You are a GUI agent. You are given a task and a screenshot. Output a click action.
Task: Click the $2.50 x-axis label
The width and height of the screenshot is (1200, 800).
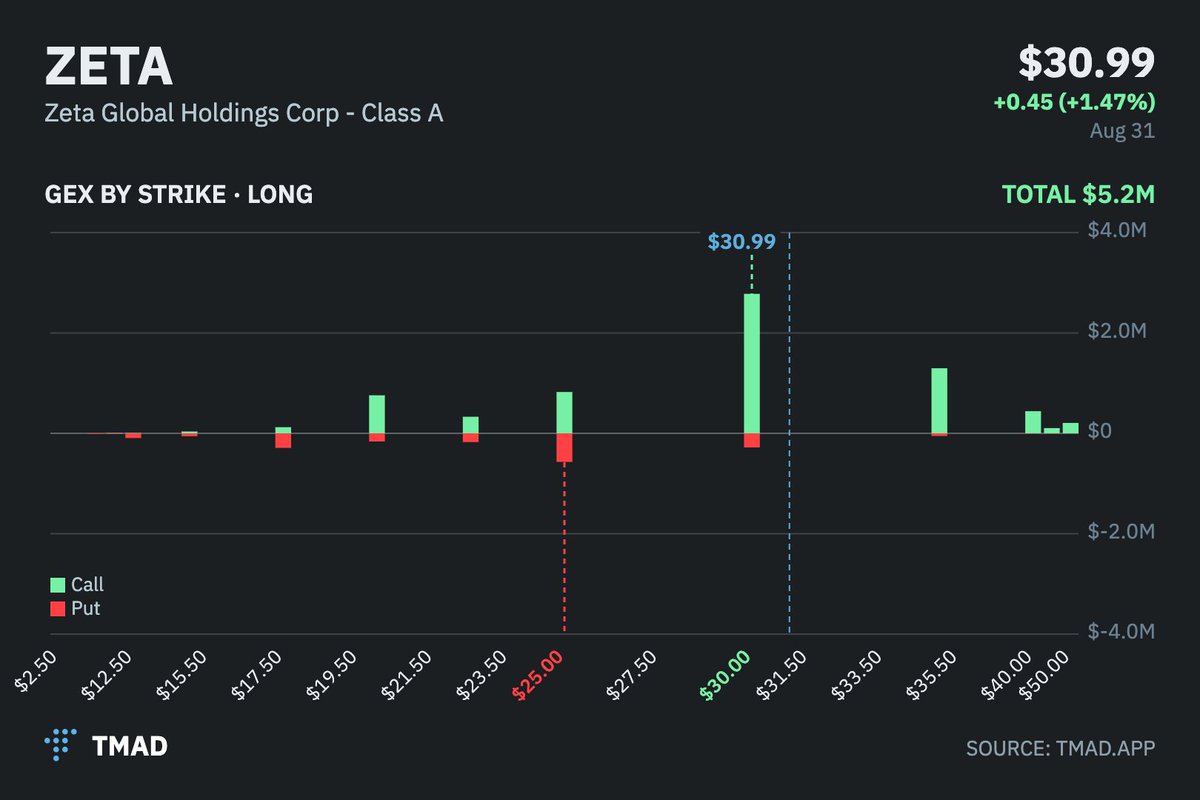click(x=36, y=669)
